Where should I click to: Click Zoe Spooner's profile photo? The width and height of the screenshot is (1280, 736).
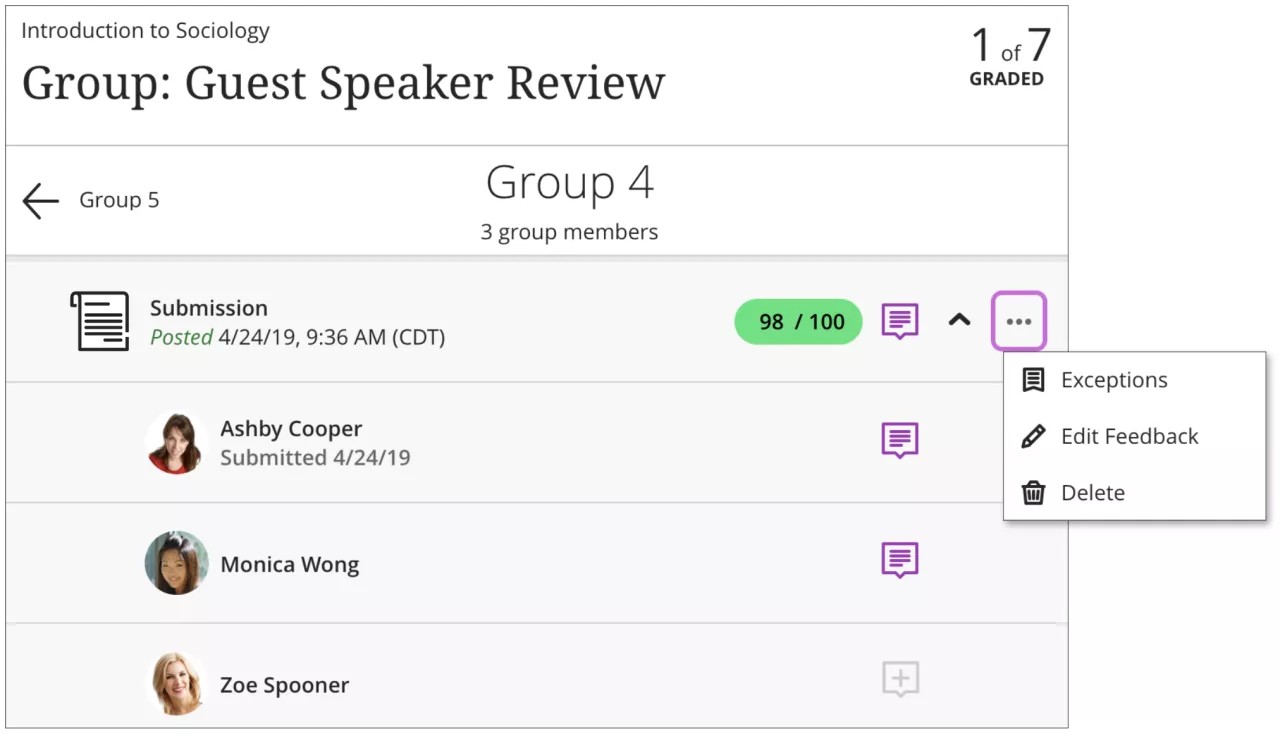click(176, 684)
